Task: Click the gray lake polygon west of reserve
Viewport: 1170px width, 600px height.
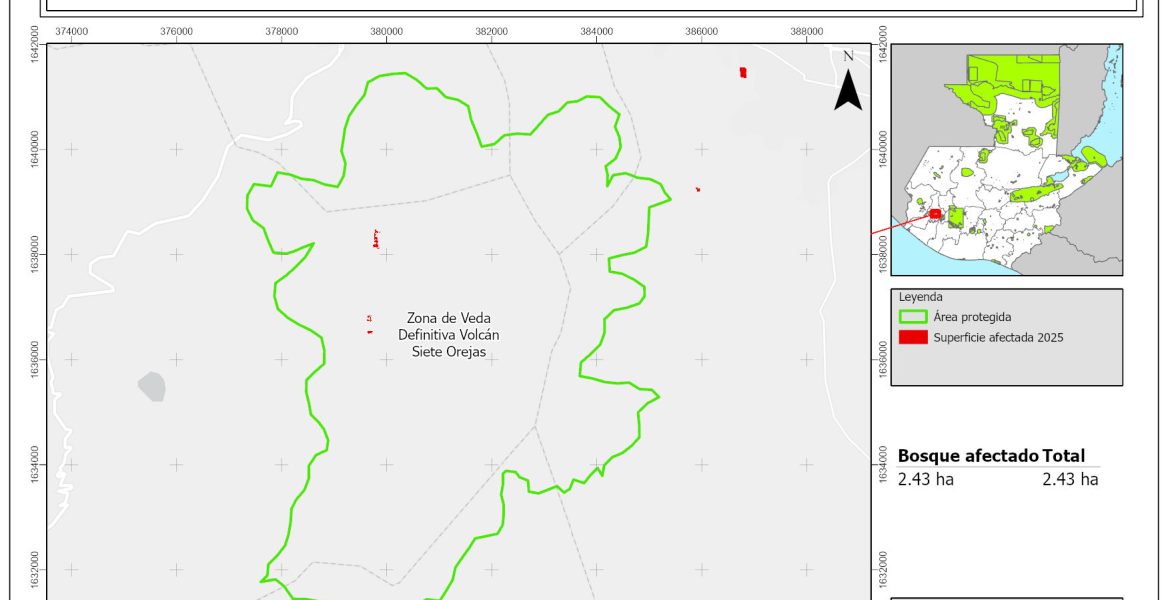Action: [x=151, y=386]
